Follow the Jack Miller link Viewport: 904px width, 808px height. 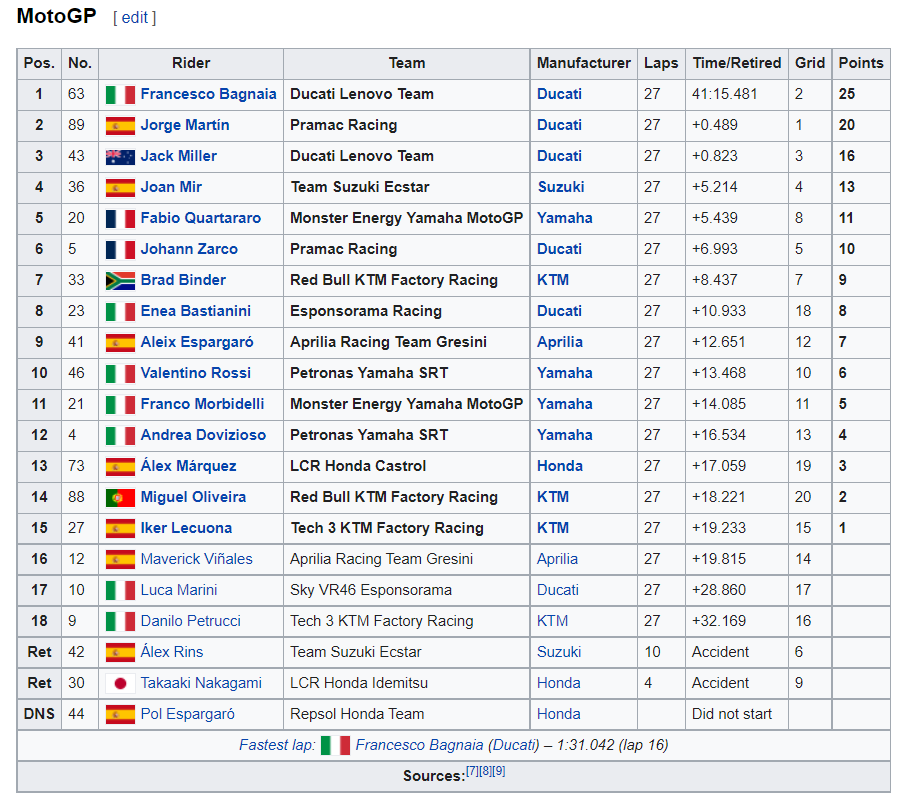pyautogui.click(x=178, y=156)
